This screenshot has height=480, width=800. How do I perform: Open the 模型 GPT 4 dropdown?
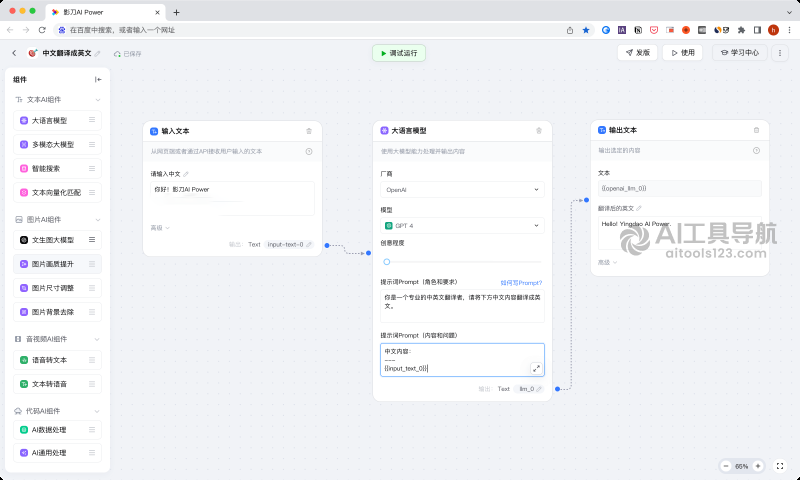coord(462,225)
